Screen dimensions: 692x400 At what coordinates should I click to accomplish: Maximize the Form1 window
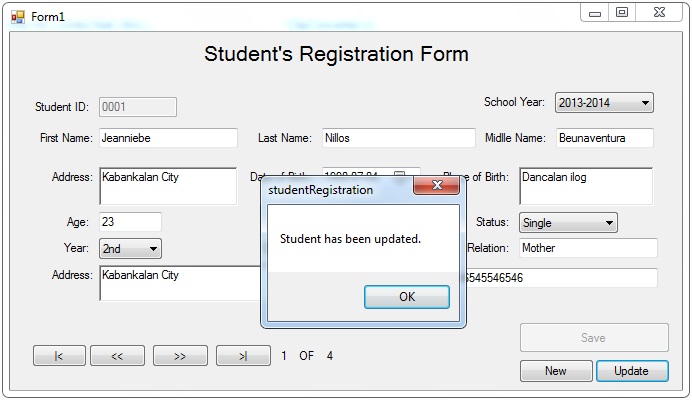[622, 13]
